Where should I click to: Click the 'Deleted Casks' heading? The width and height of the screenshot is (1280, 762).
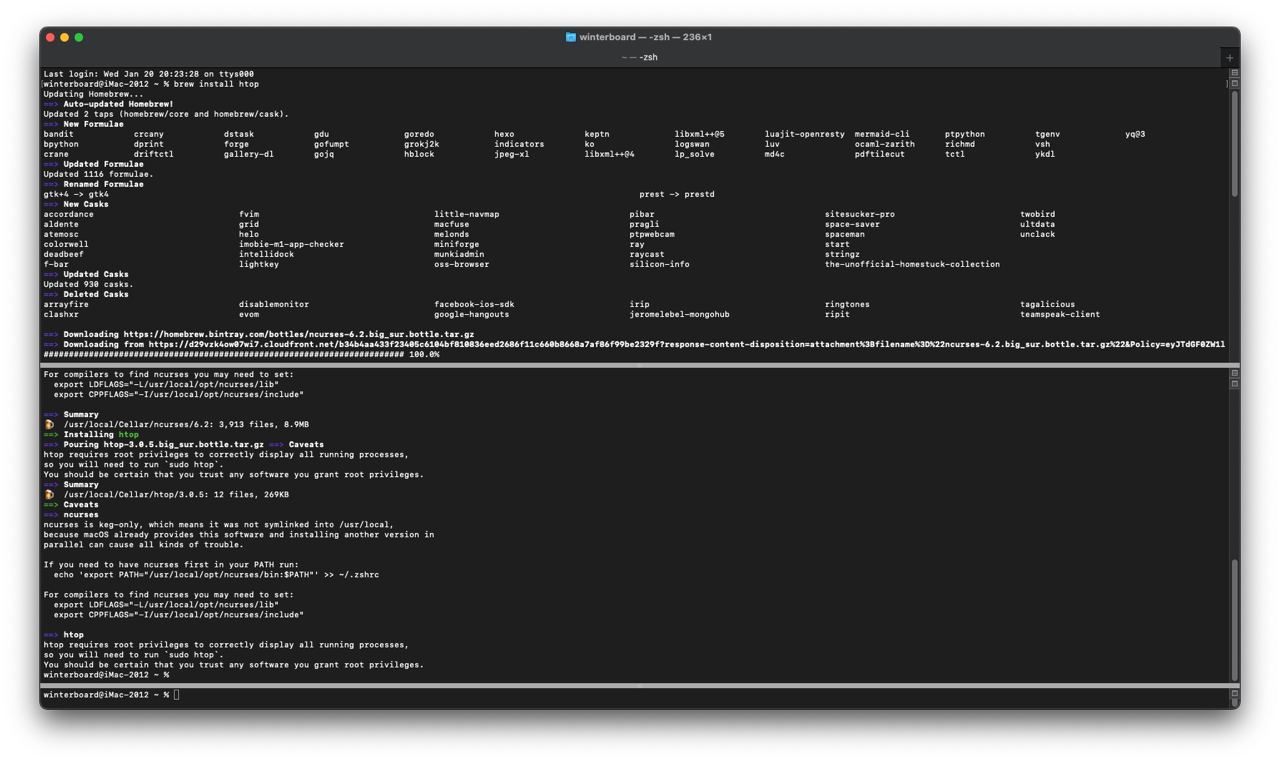96,294
